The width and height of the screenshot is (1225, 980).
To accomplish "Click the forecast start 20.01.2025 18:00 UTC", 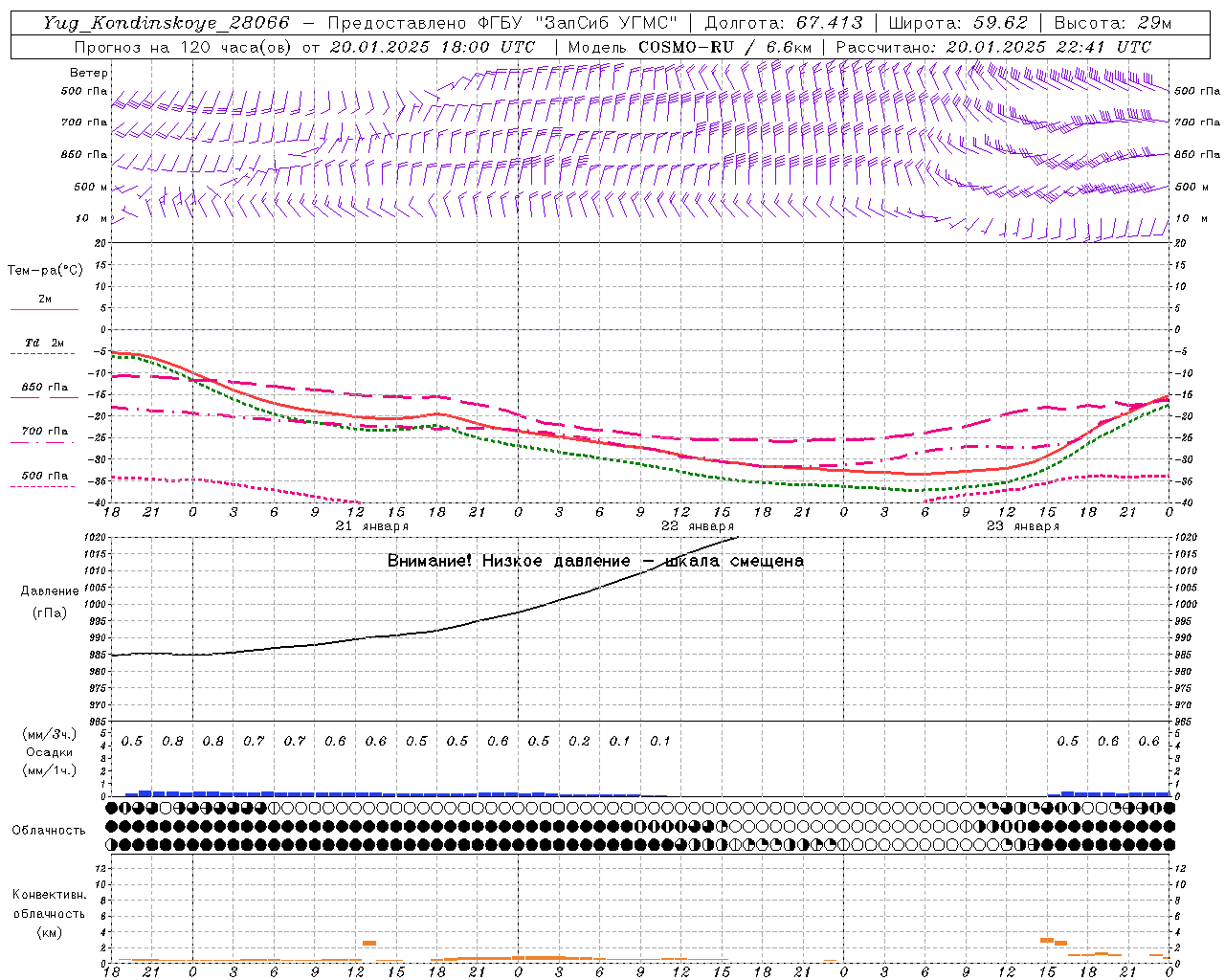I will [x=433, y=47].
